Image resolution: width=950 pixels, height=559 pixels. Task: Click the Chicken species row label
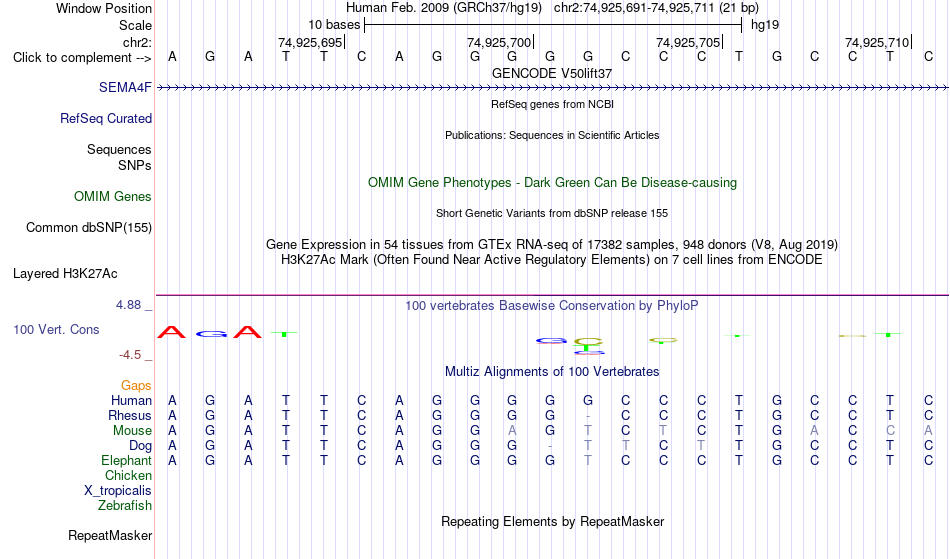[128, 475]
